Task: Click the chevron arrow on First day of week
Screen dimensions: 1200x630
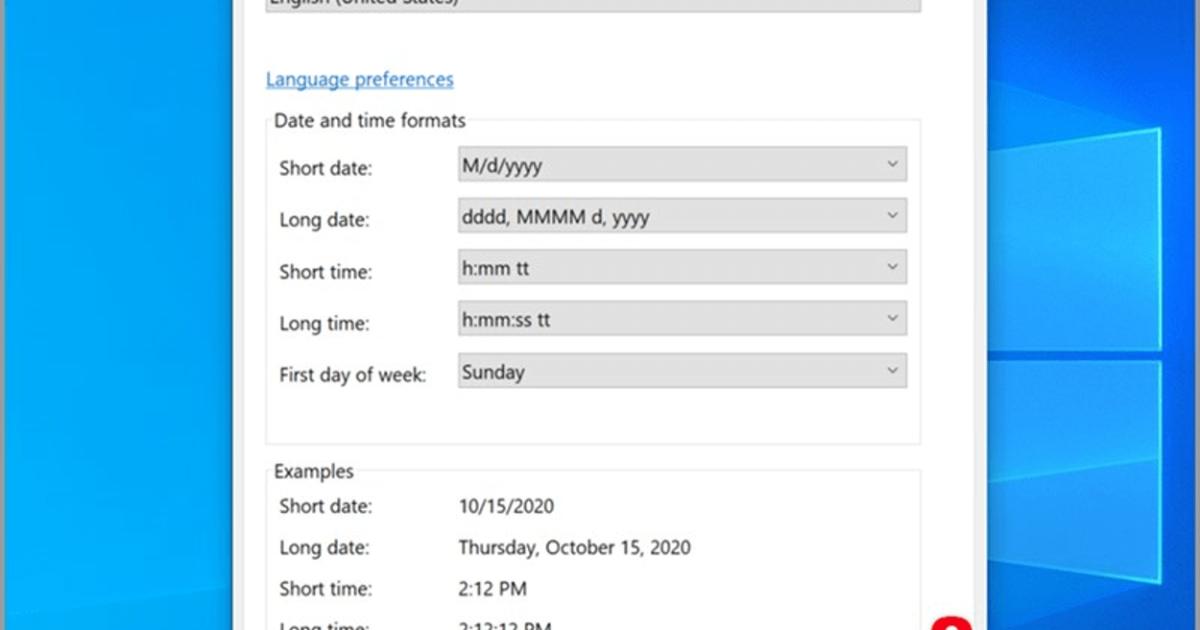Action: 893,370
